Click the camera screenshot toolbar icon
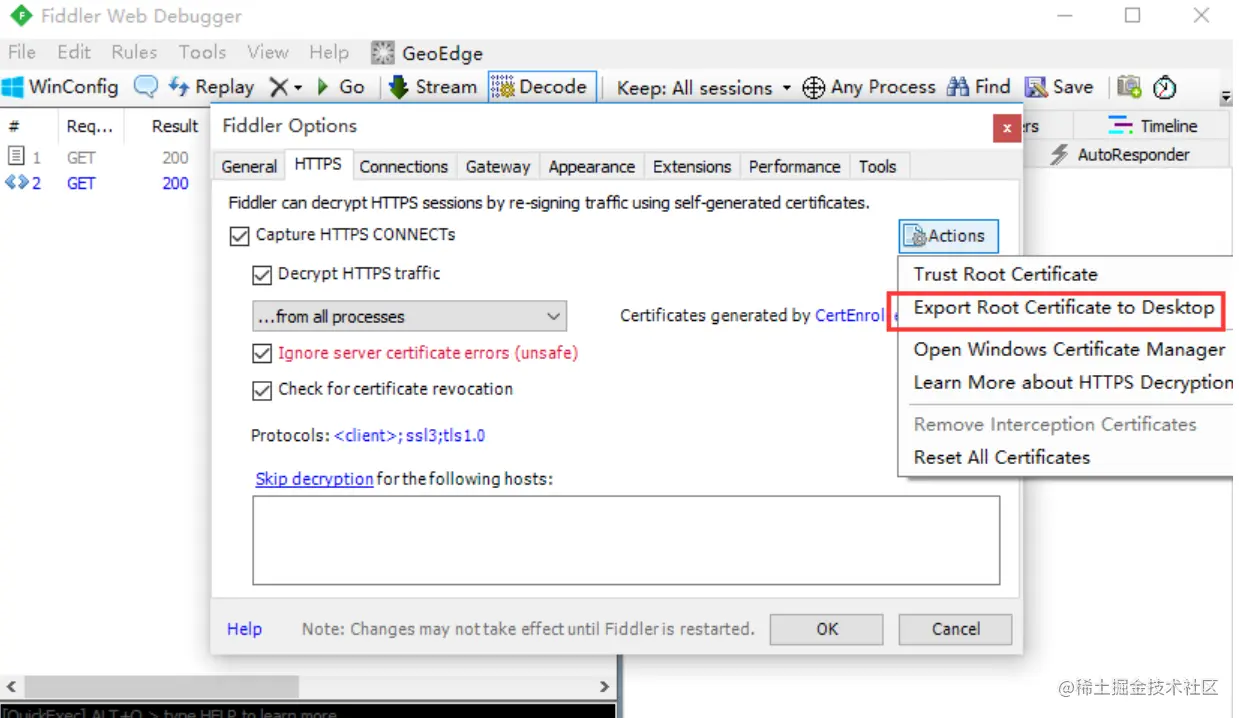The width and height of the screenshot is (1239, 718). pos(1129,87)
